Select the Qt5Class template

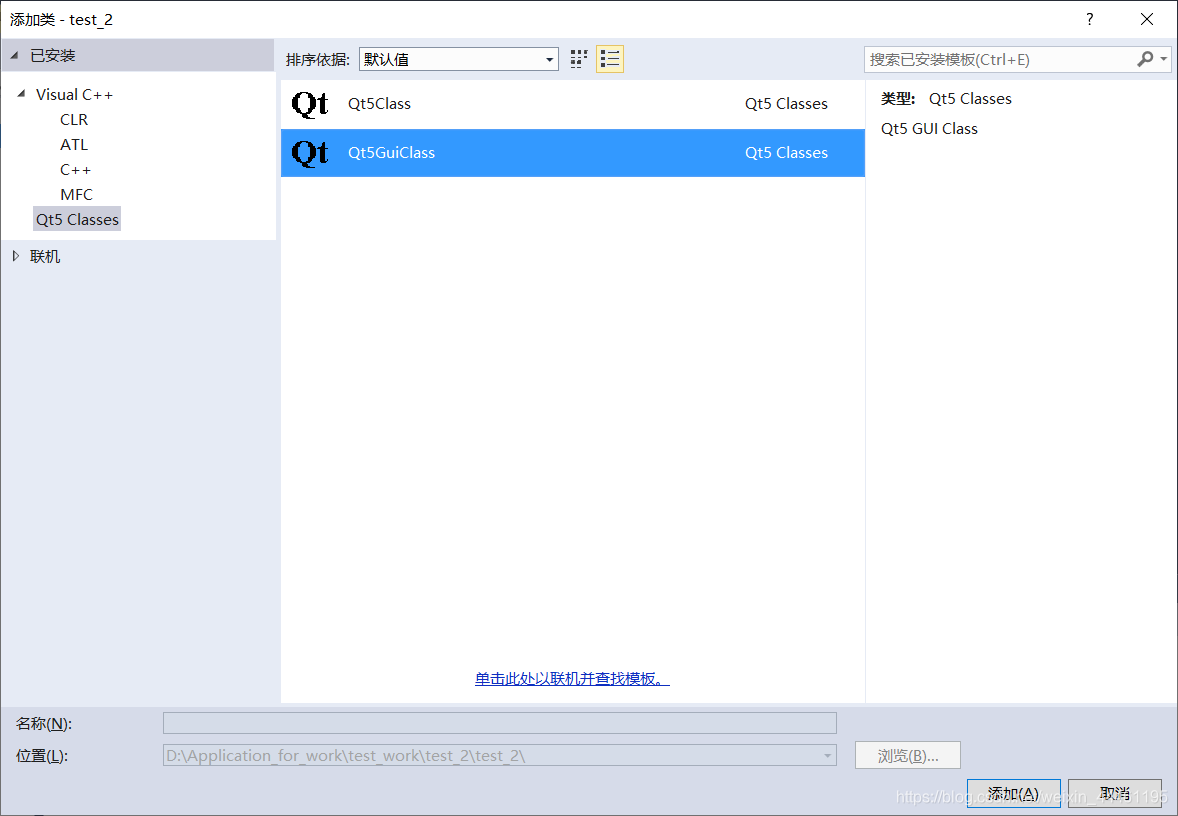pos(572,104)
